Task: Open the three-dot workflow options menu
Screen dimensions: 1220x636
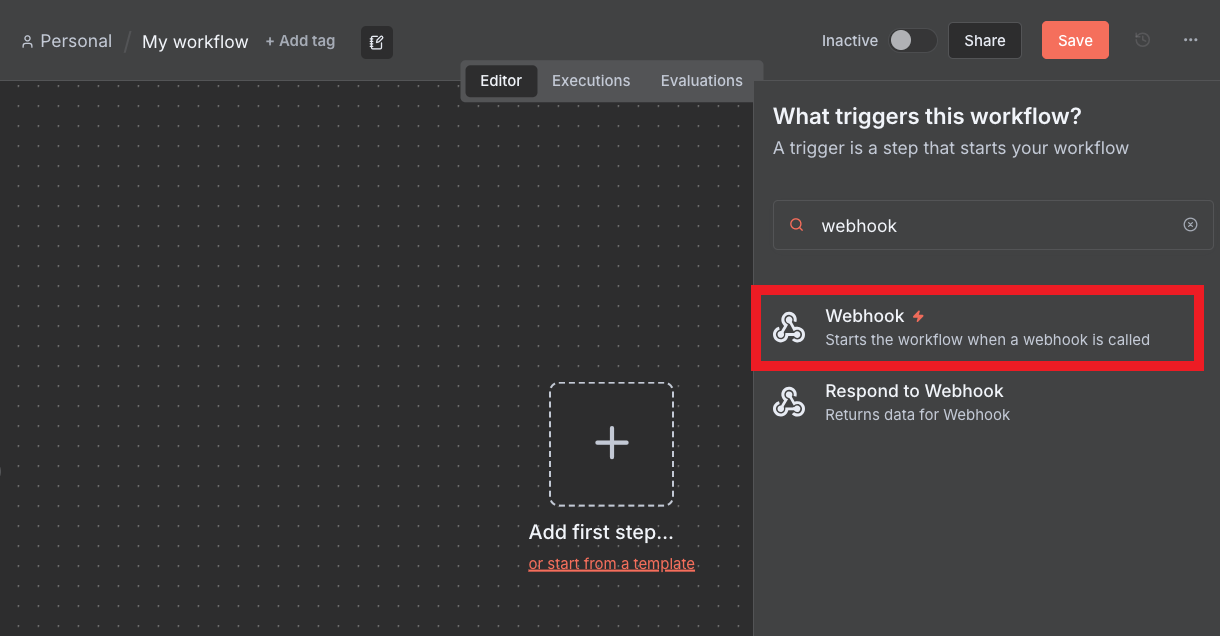Action: point(1189,40)
